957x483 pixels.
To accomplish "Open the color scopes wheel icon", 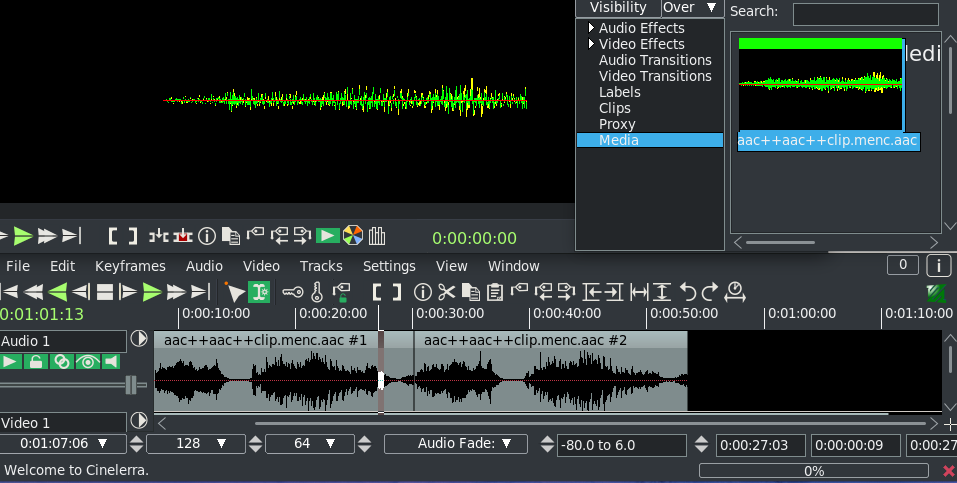I will pos(352,236).
